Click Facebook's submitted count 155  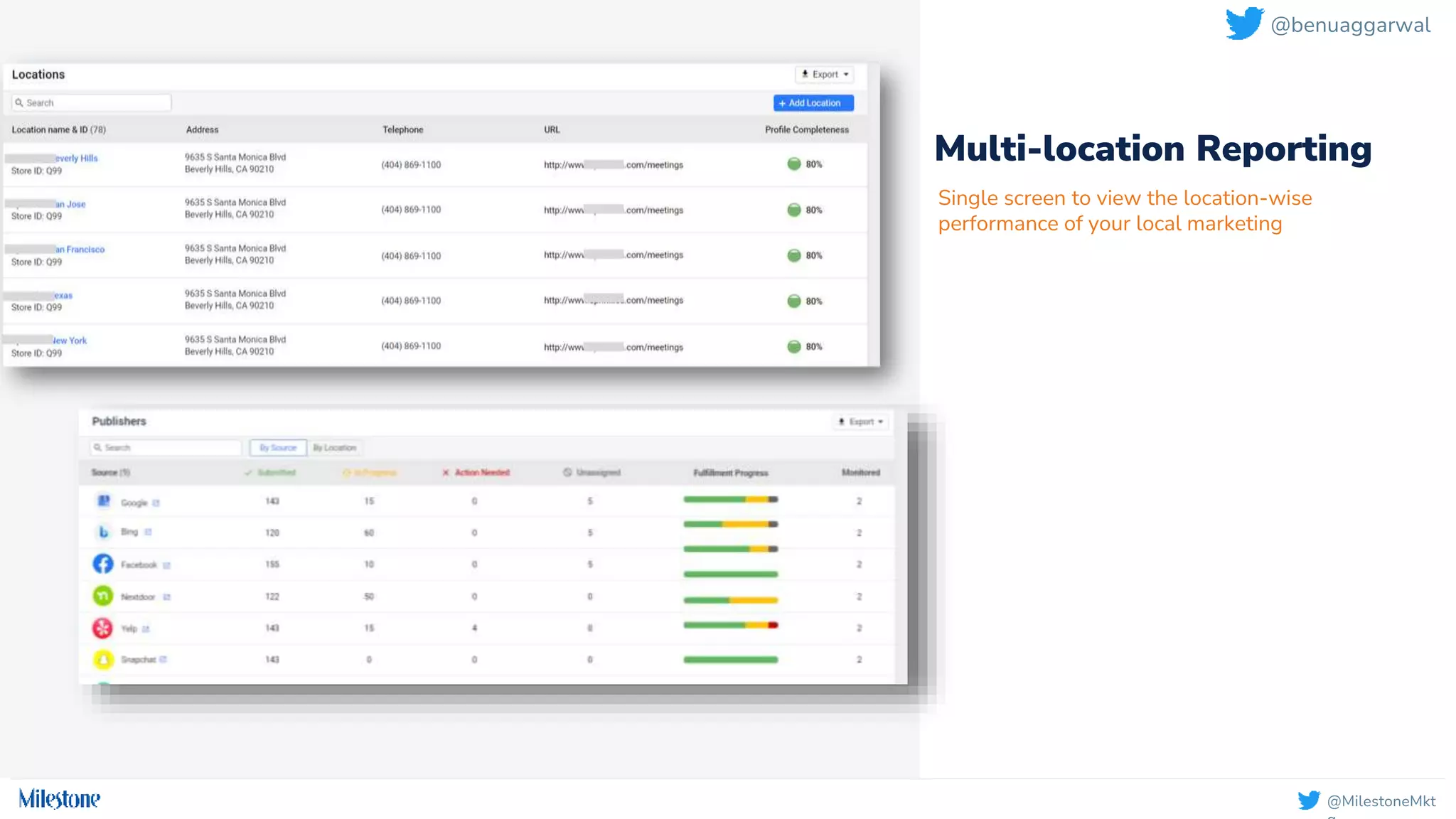(272, 564)
